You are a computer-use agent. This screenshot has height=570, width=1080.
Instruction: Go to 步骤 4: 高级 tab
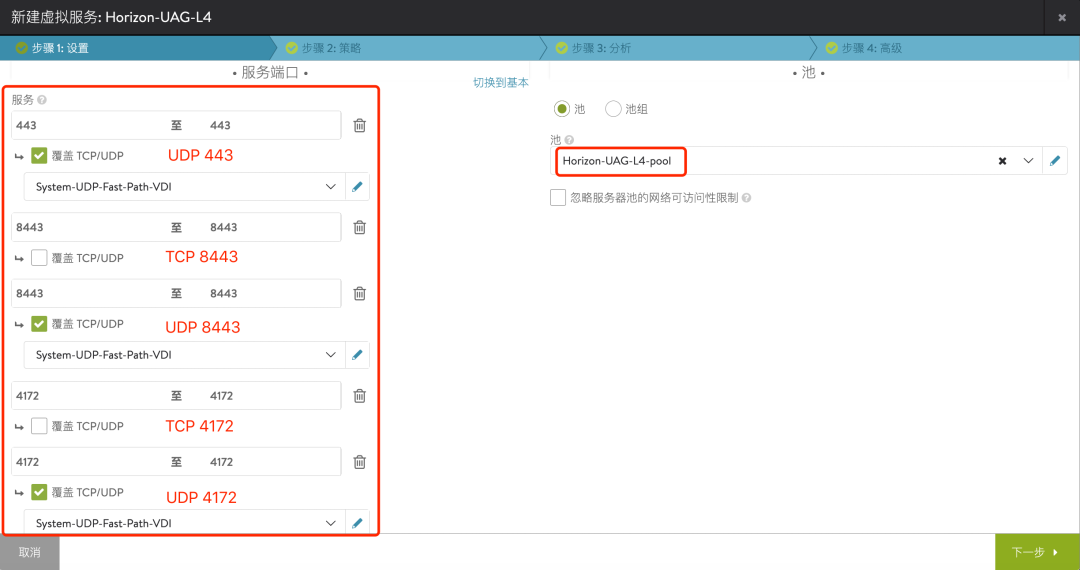945,48
